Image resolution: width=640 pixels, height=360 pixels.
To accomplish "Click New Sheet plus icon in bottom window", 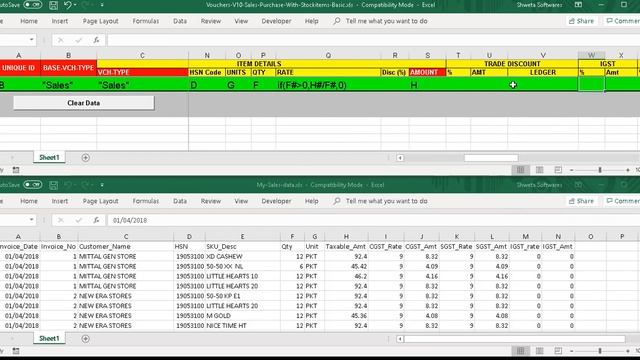I will (x=85, y=338).
